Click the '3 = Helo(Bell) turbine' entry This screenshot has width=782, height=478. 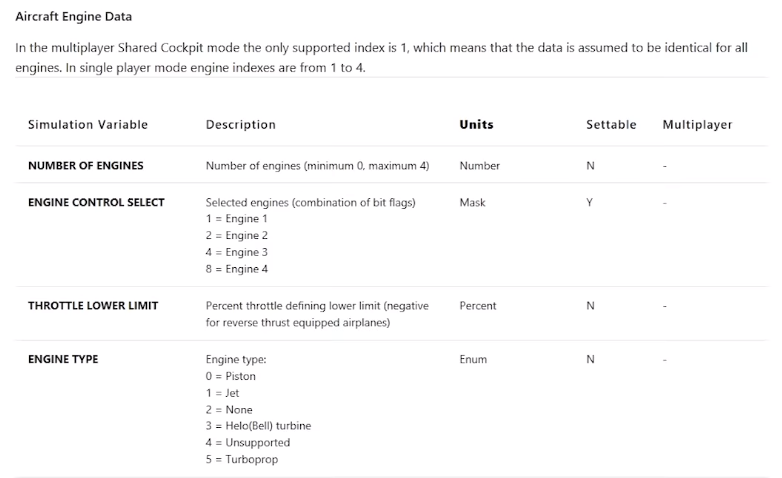coord(258,426)
